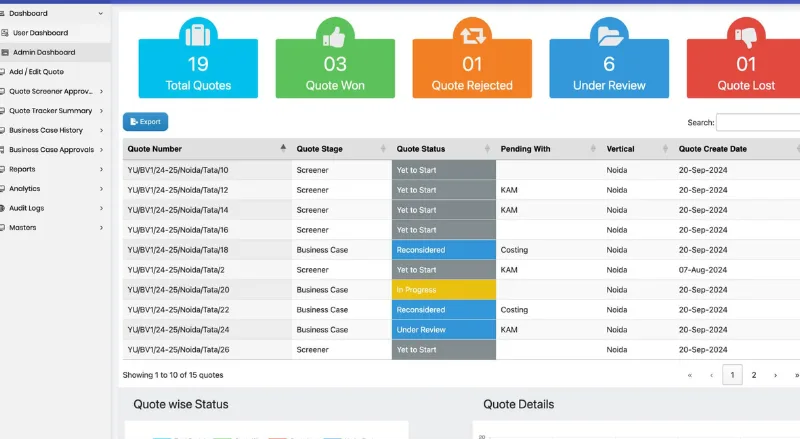Click the Quote Create Date column header

(x=712, y=149)
